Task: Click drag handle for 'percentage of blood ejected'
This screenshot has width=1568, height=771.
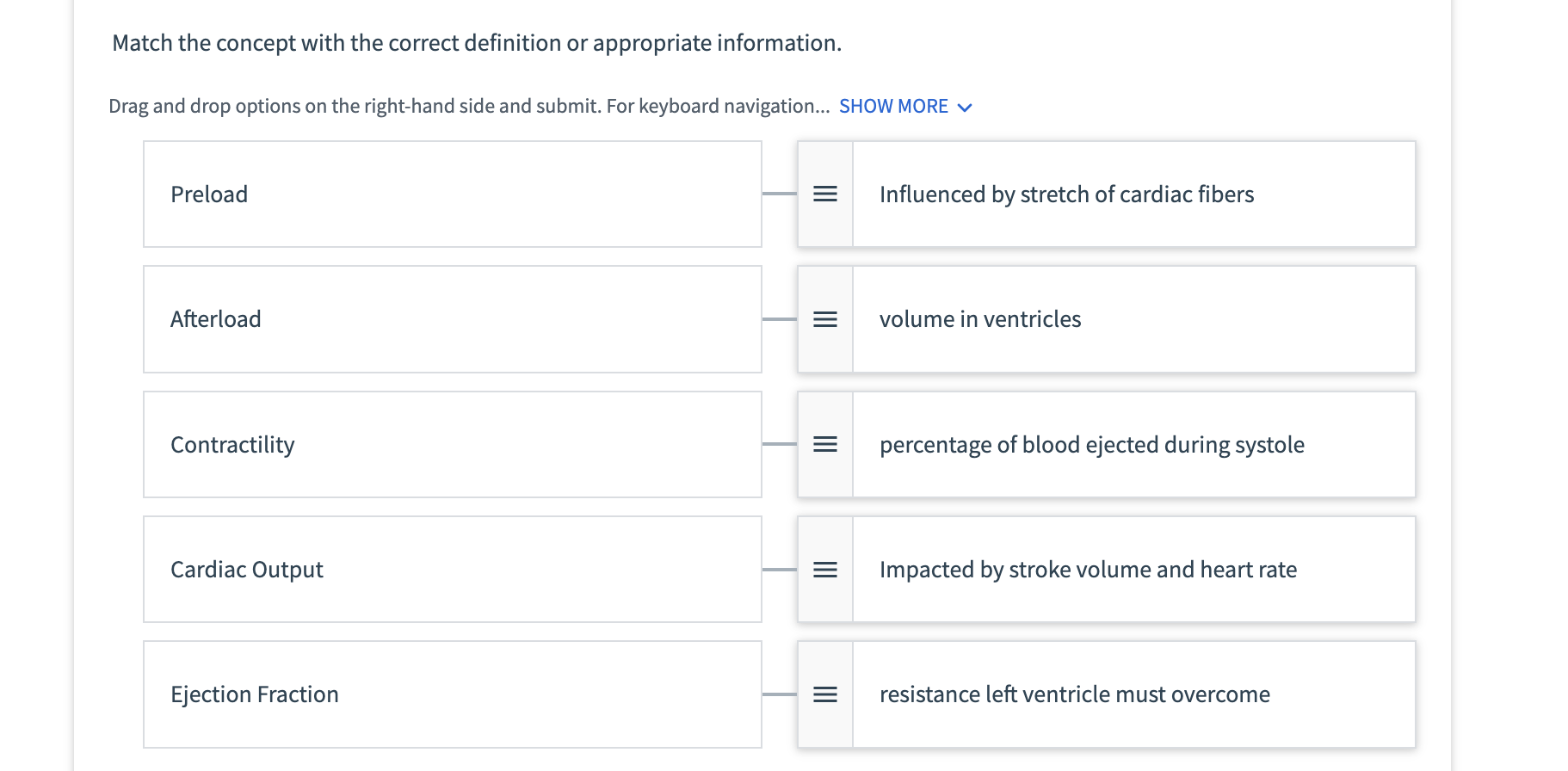Action: (x=825, y=444)
